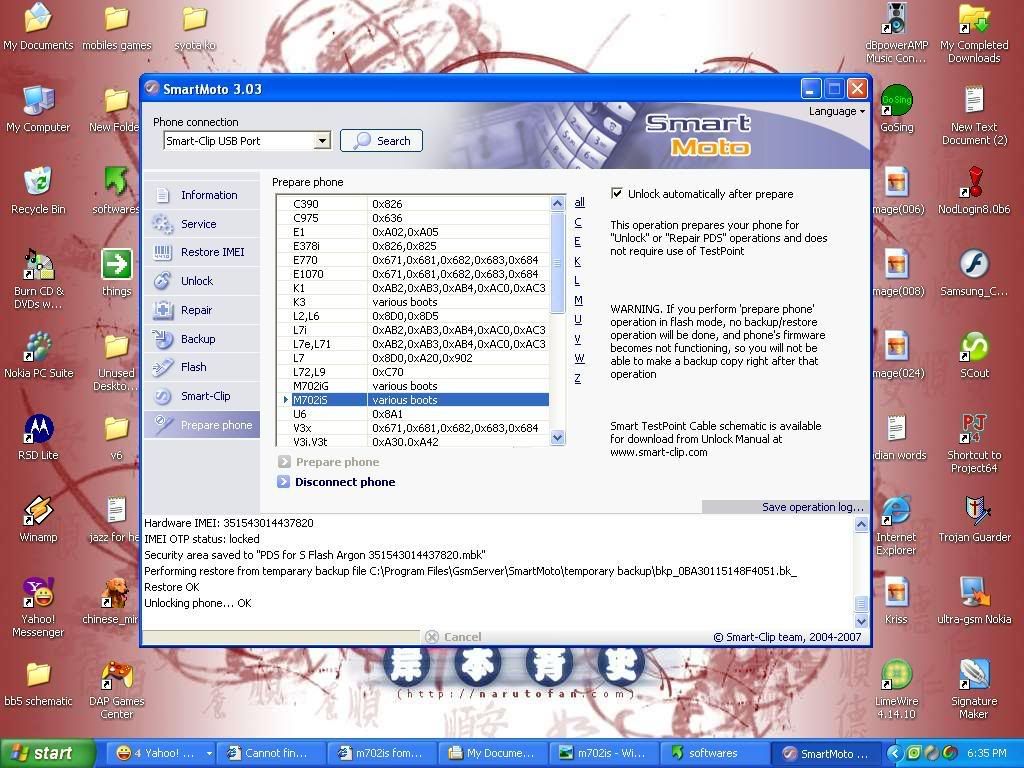This screenshot has height=768, width=1024.
Task: Click the Search button
Action: coord(381,140)
